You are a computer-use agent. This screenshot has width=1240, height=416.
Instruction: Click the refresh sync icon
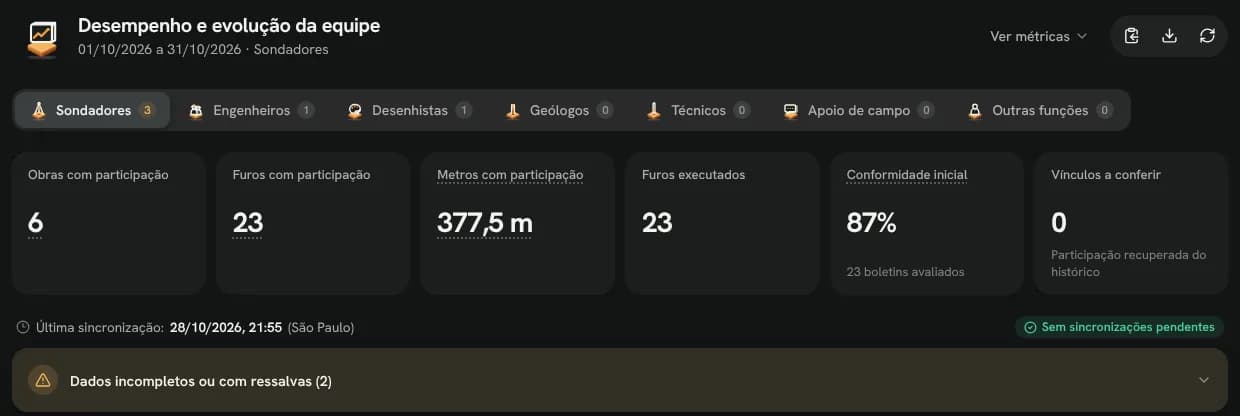pos(1207,36)
